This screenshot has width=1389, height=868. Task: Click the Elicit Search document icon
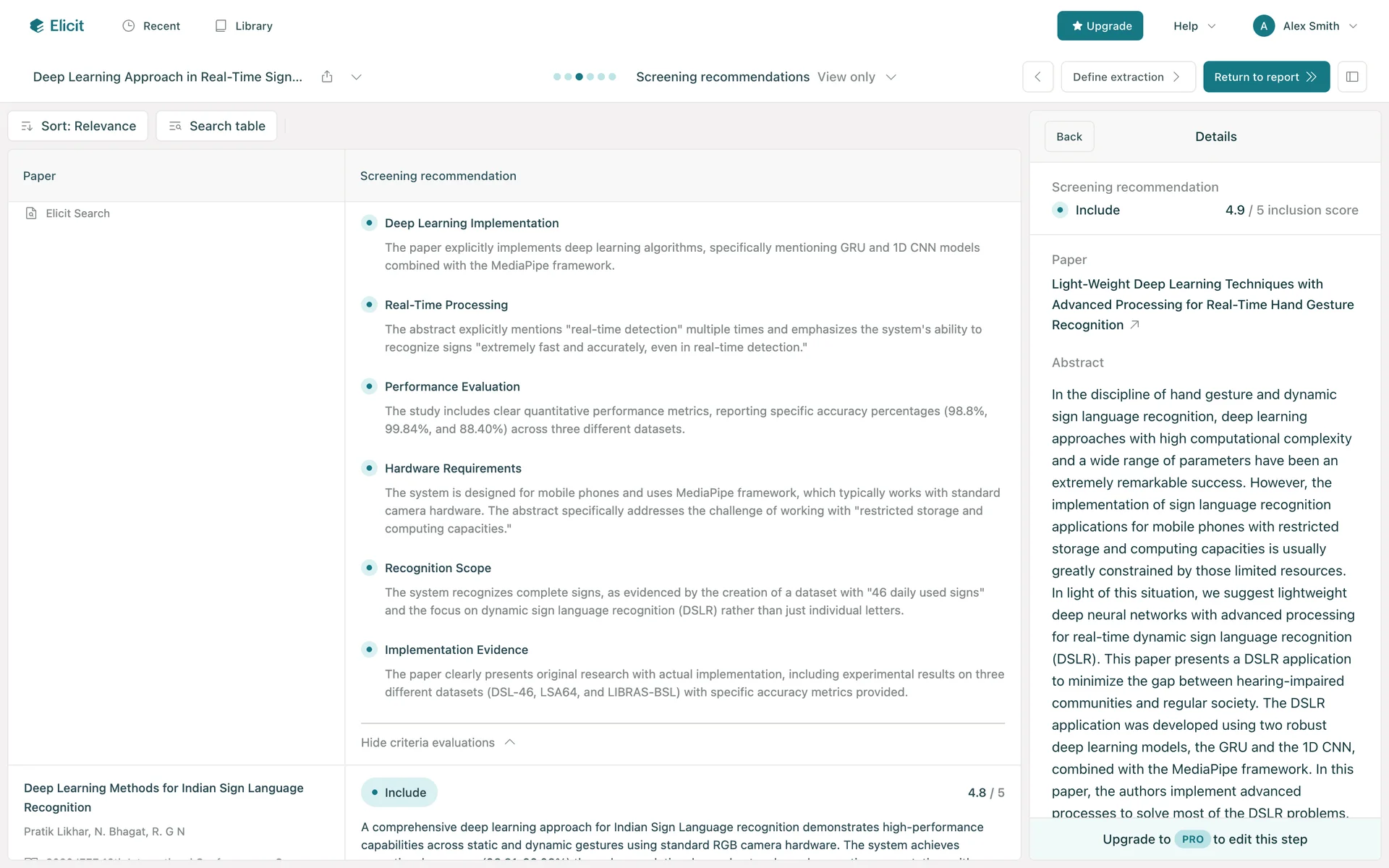click(x=31, y=213)
